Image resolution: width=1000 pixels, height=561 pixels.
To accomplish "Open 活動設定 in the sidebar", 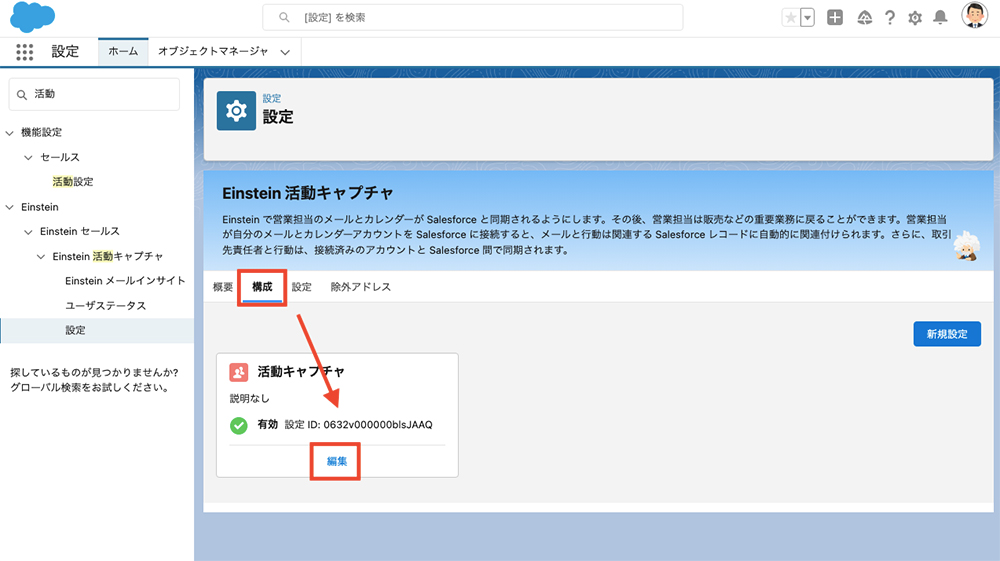I will coord(73,182).
